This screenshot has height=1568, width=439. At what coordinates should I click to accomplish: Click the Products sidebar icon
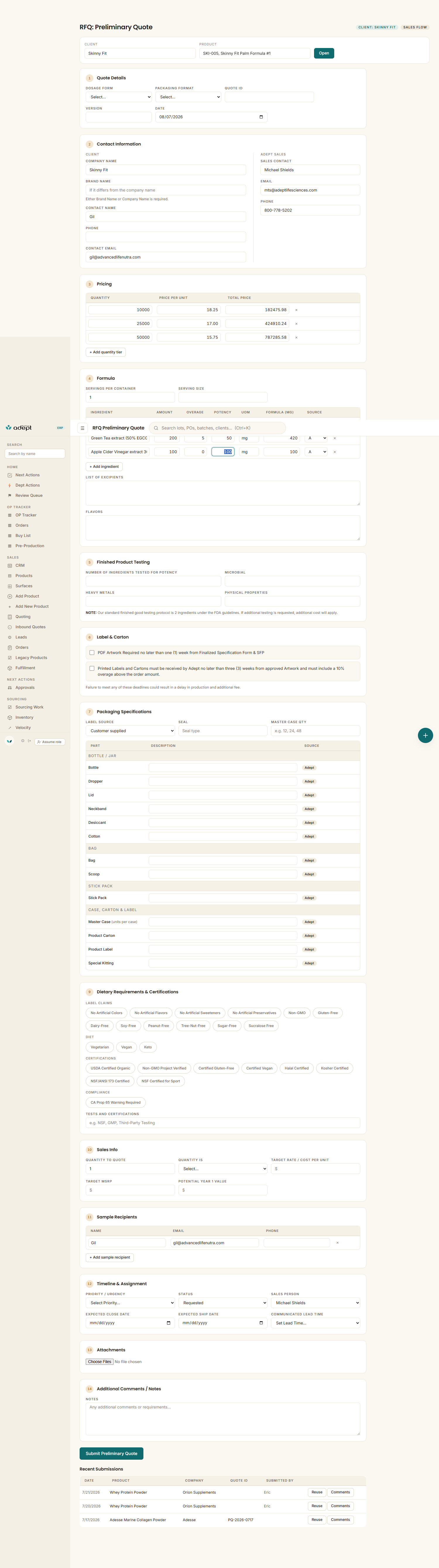[x=10, y=576]
